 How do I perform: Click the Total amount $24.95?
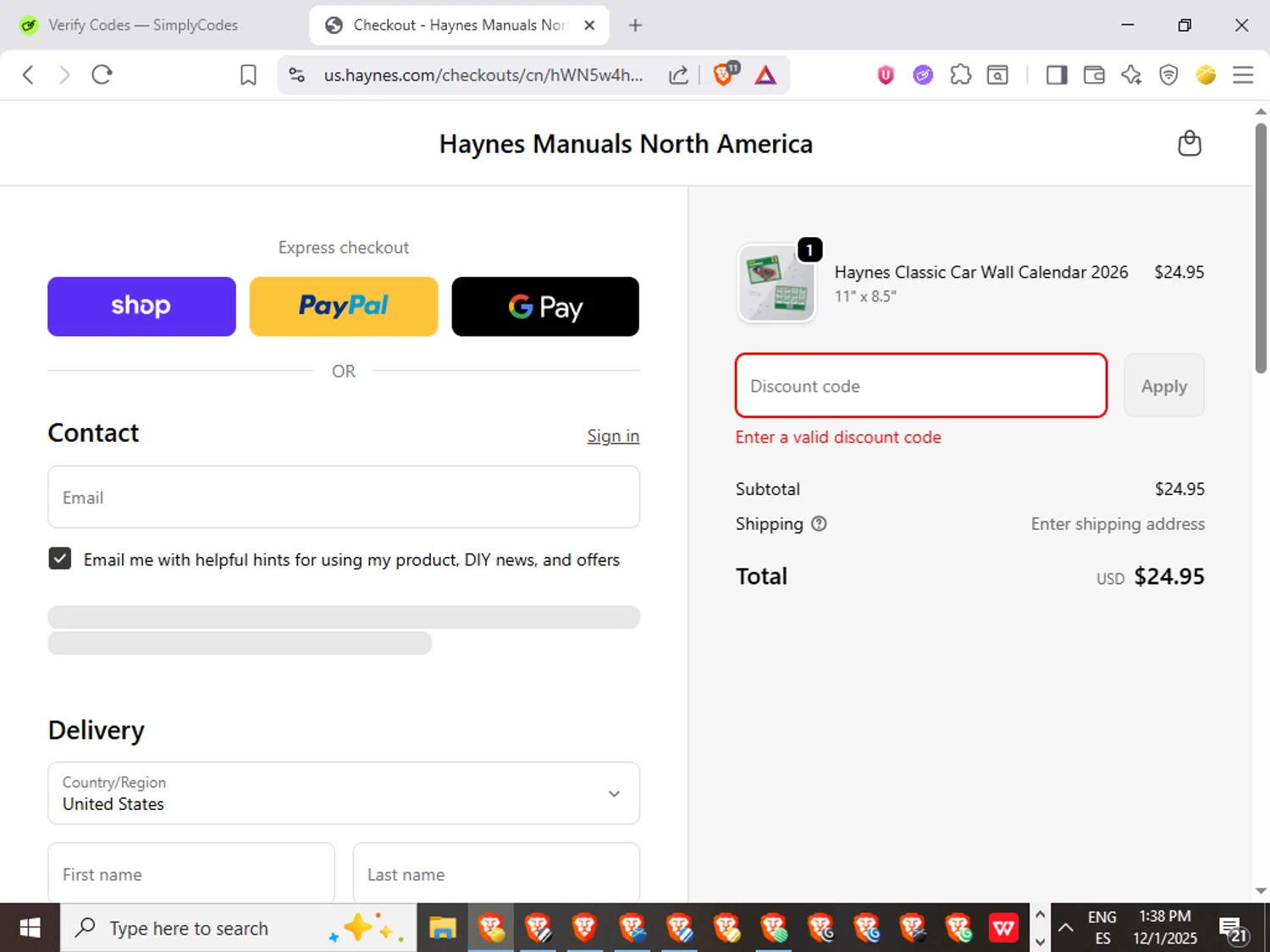(1169, 576)
